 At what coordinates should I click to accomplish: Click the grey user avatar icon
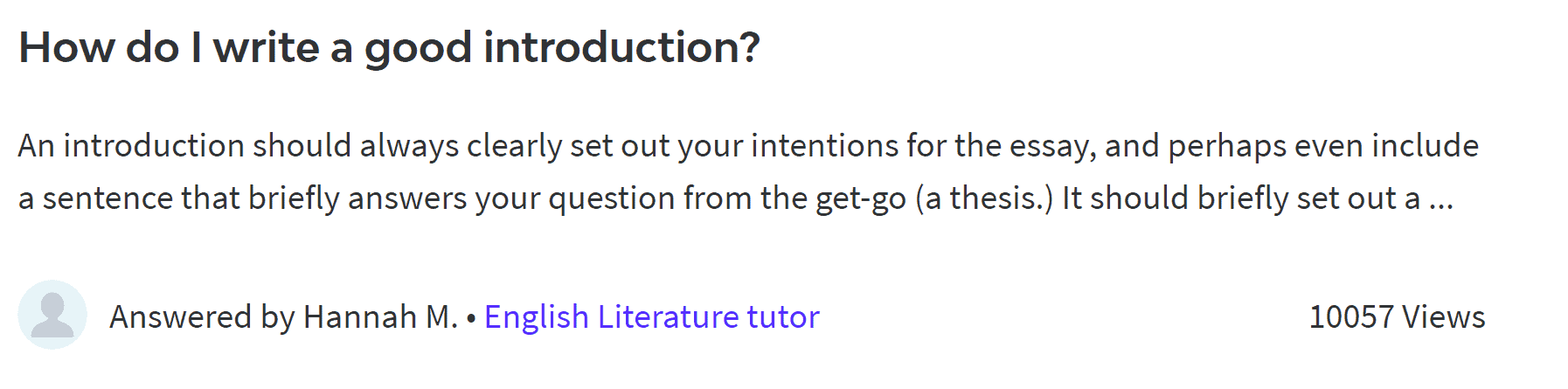[52, 315]
